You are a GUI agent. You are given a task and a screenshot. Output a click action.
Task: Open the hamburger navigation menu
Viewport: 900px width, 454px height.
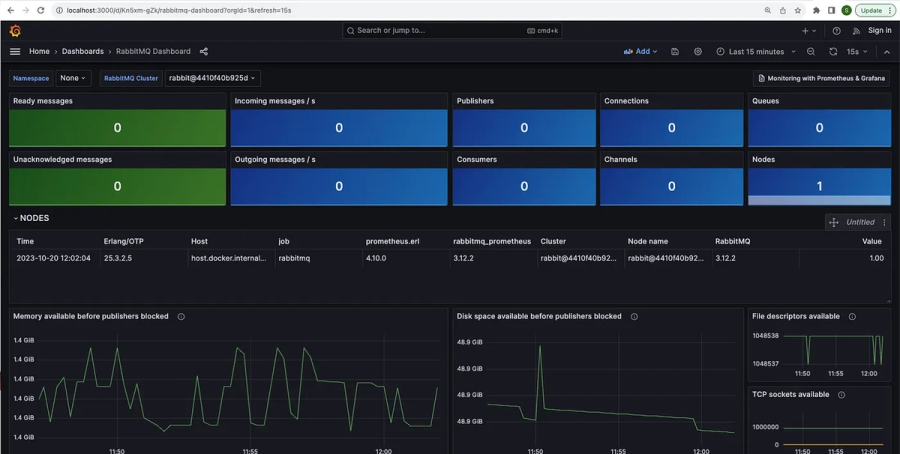[x=15, y=52]
